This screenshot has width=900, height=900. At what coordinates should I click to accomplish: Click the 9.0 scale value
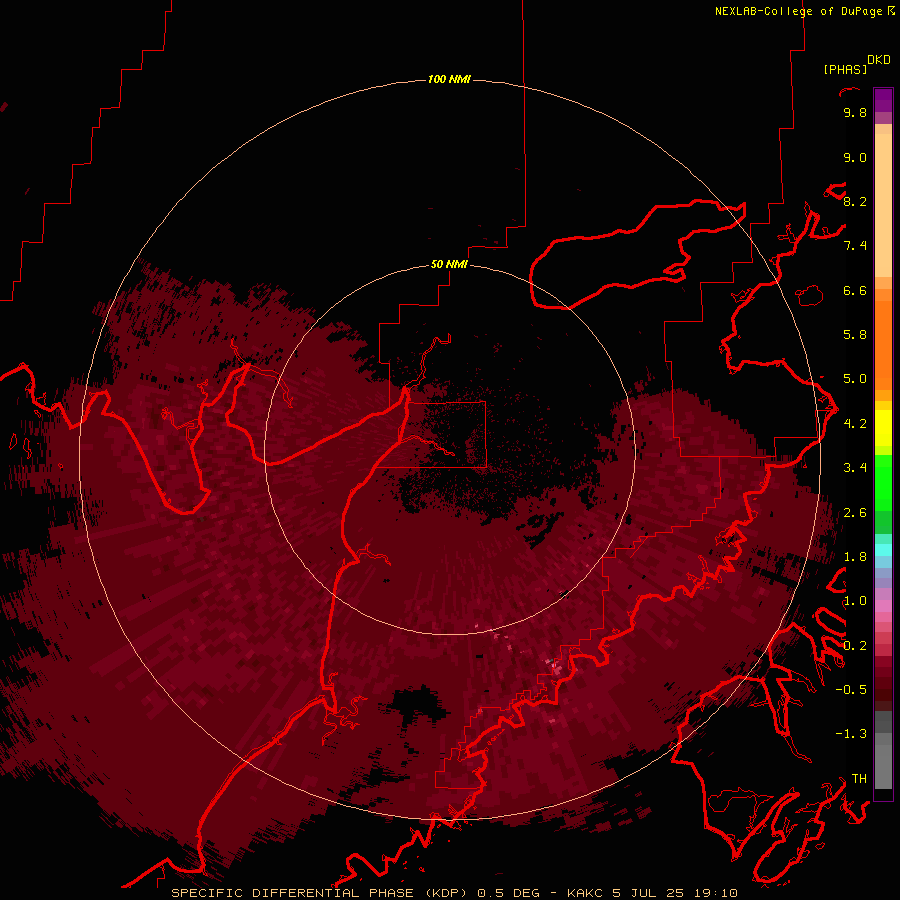tap(855, 157)
